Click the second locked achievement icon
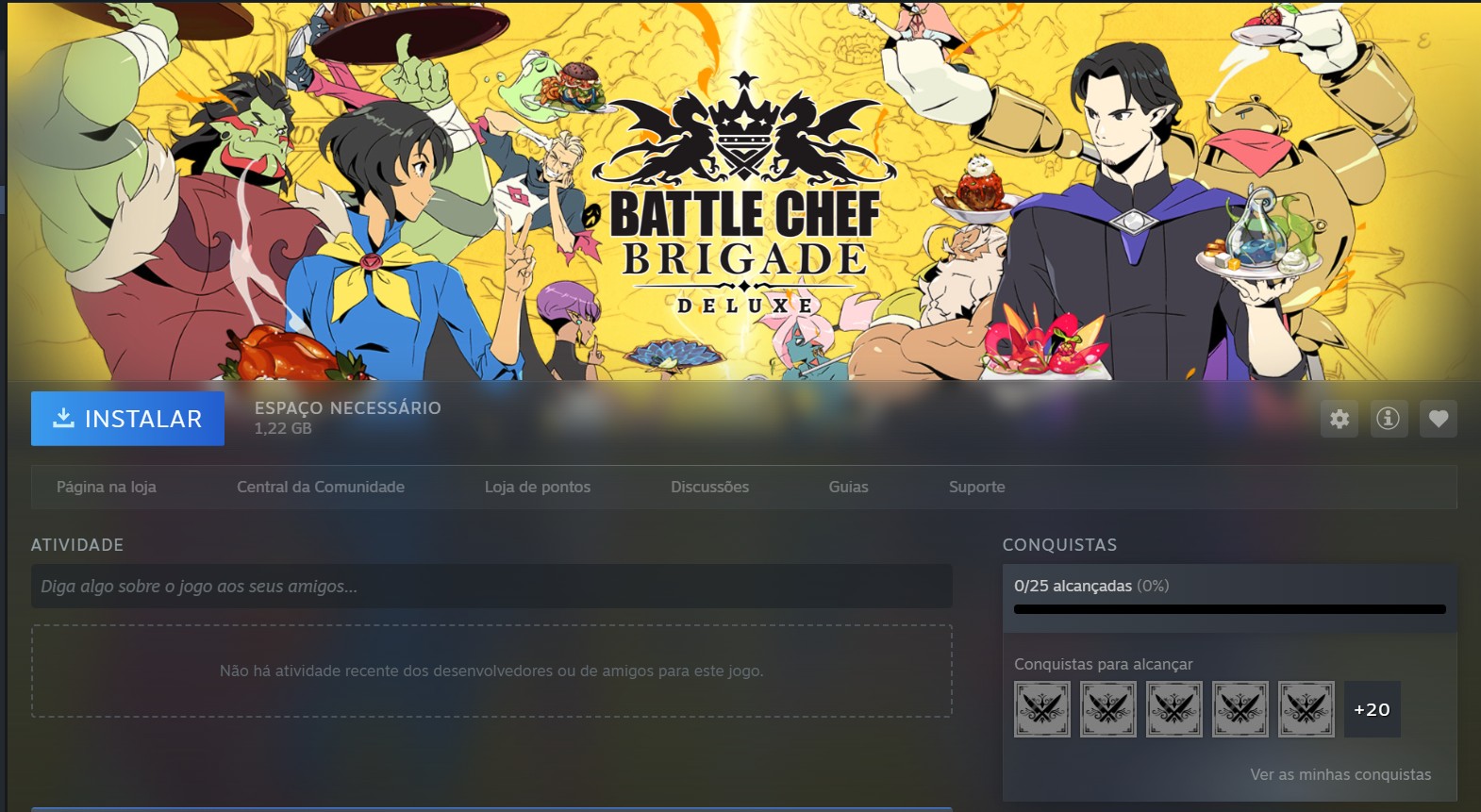Viewport: 1481px width, 812px height. 1108,709
